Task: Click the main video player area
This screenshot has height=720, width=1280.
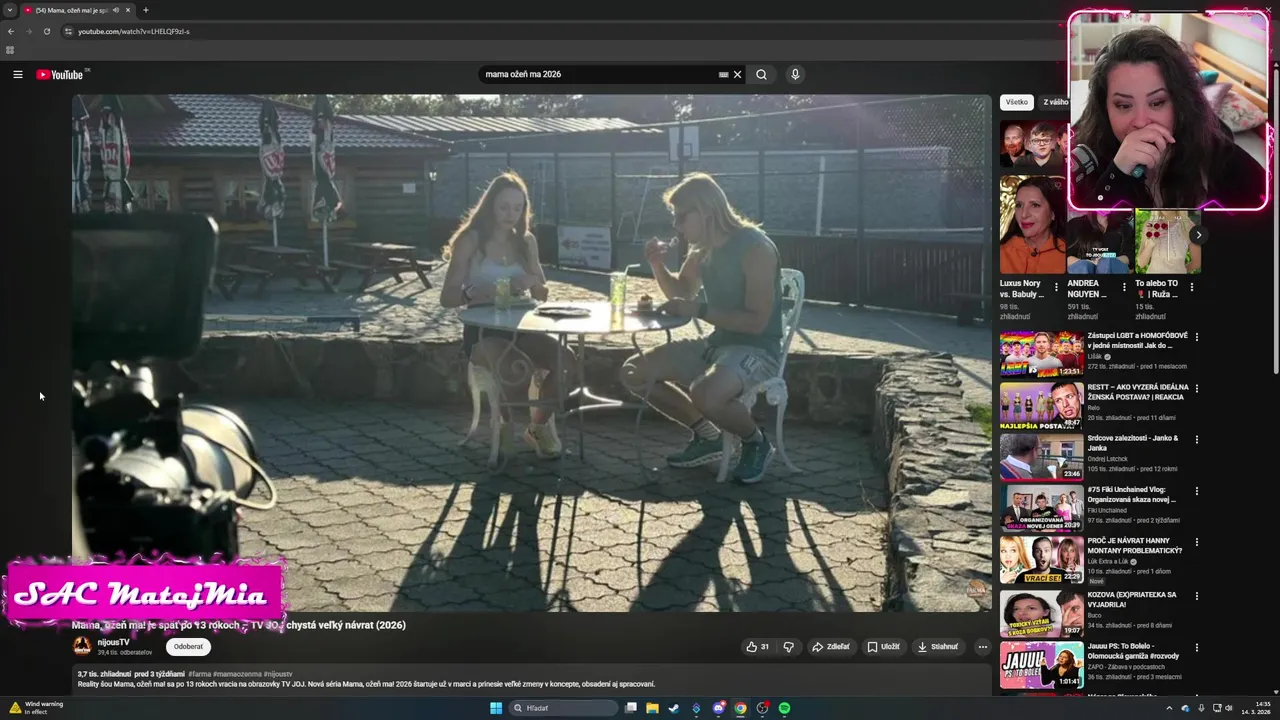Action: coord(531,352)
